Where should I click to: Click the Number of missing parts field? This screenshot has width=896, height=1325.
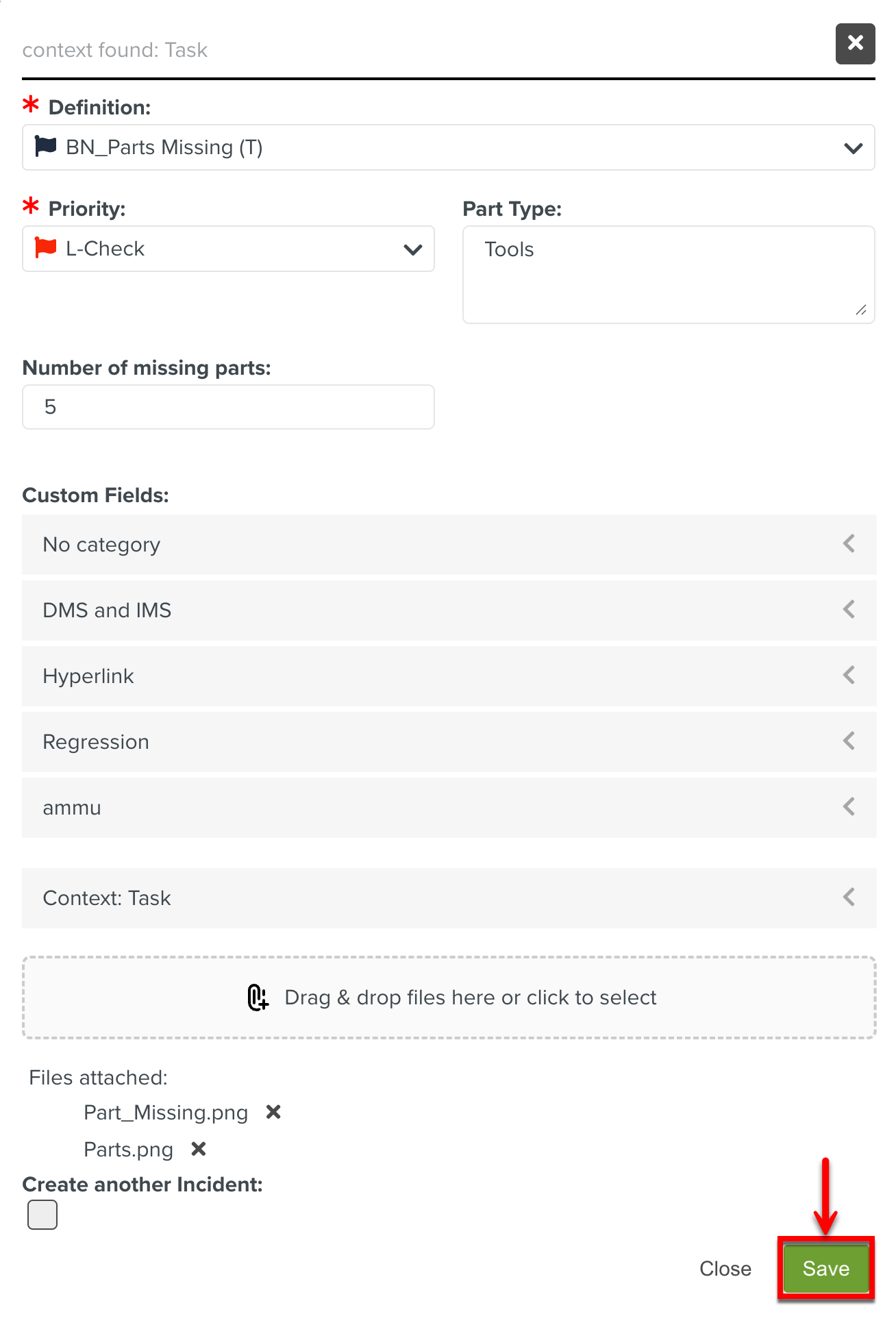click(228, 407)
